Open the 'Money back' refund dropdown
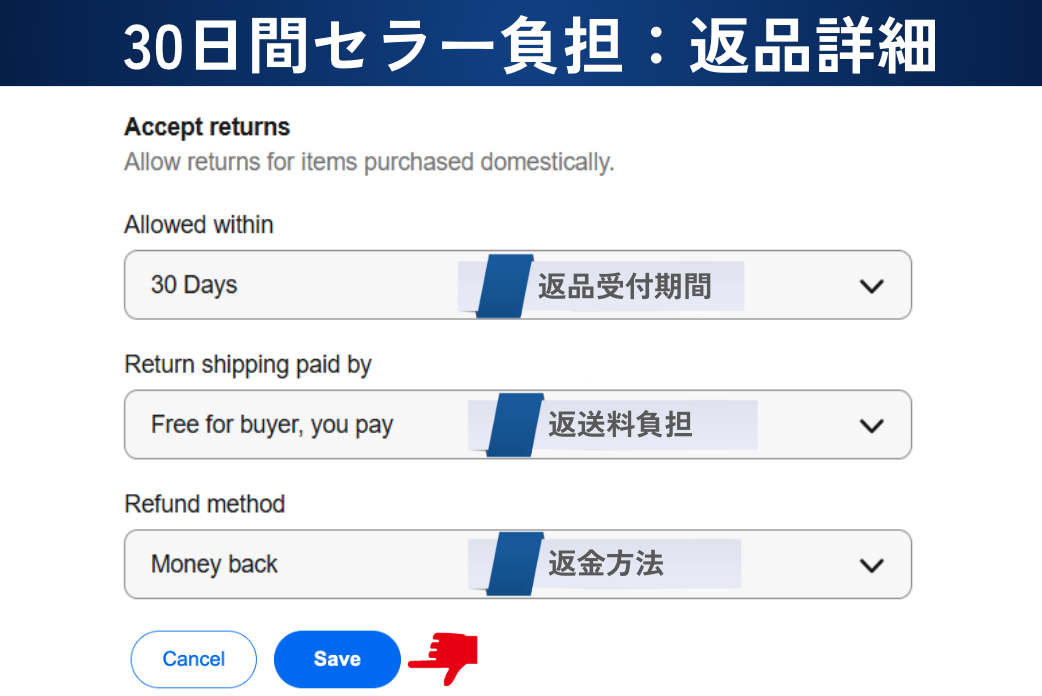 tap(300, 565)
